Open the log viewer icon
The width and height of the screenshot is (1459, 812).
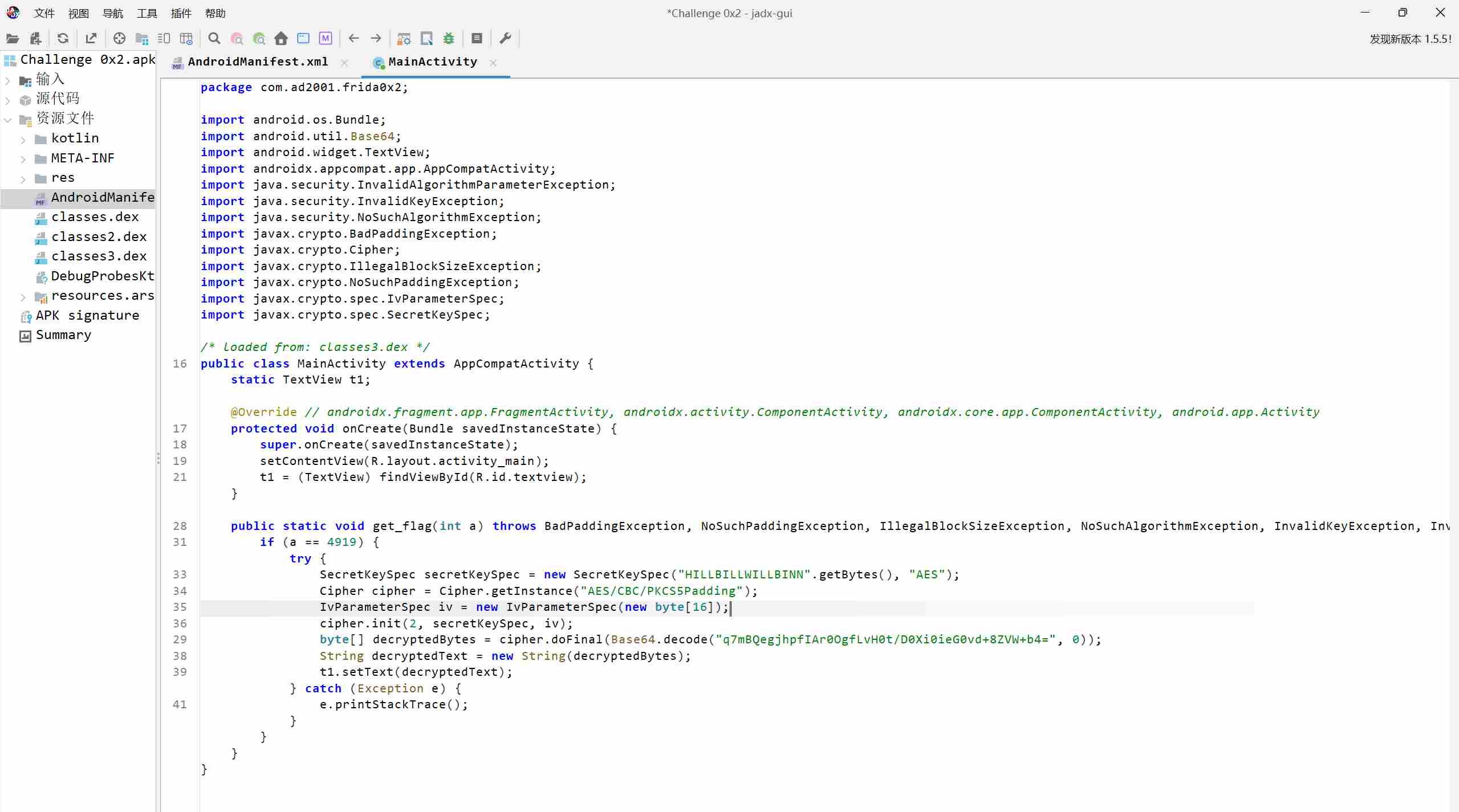click(x=477, y=39)
